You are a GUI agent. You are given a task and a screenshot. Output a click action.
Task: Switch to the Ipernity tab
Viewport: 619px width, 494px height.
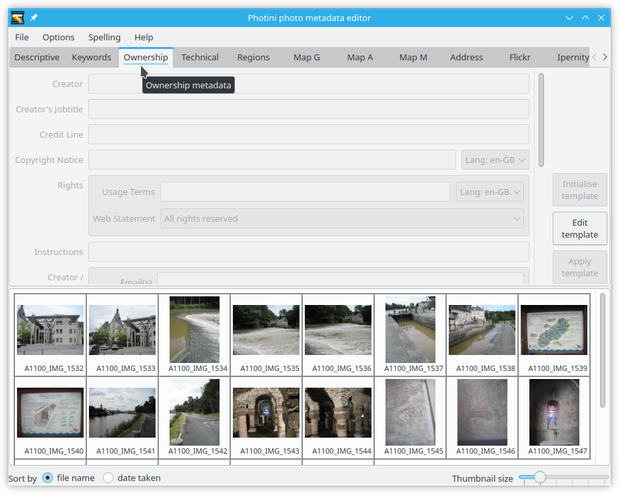click(572, 57)
